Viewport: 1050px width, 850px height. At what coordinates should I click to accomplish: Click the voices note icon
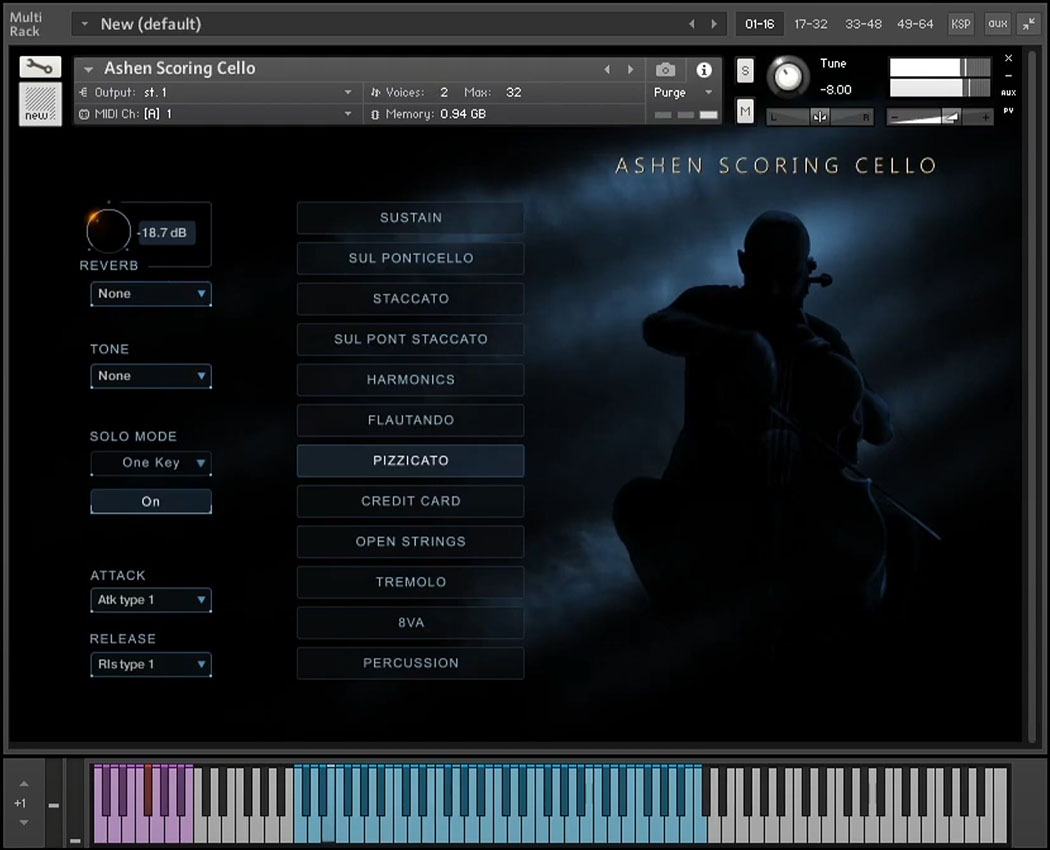coord(375,92)
